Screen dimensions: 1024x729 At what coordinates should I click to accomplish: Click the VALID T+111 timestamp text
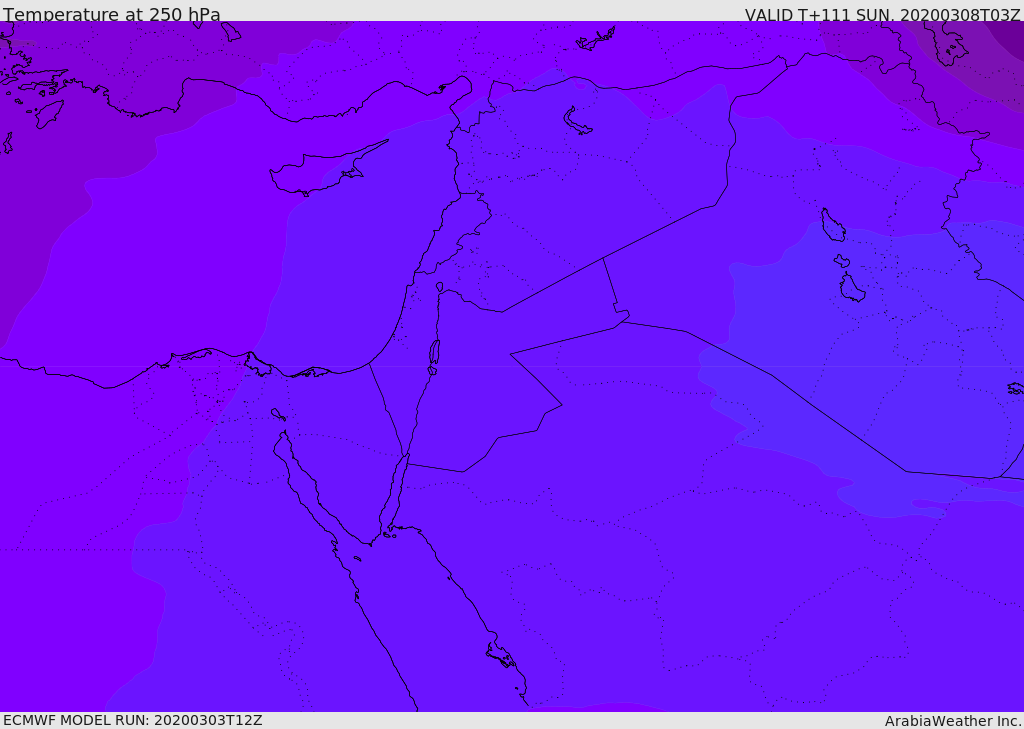882,15
